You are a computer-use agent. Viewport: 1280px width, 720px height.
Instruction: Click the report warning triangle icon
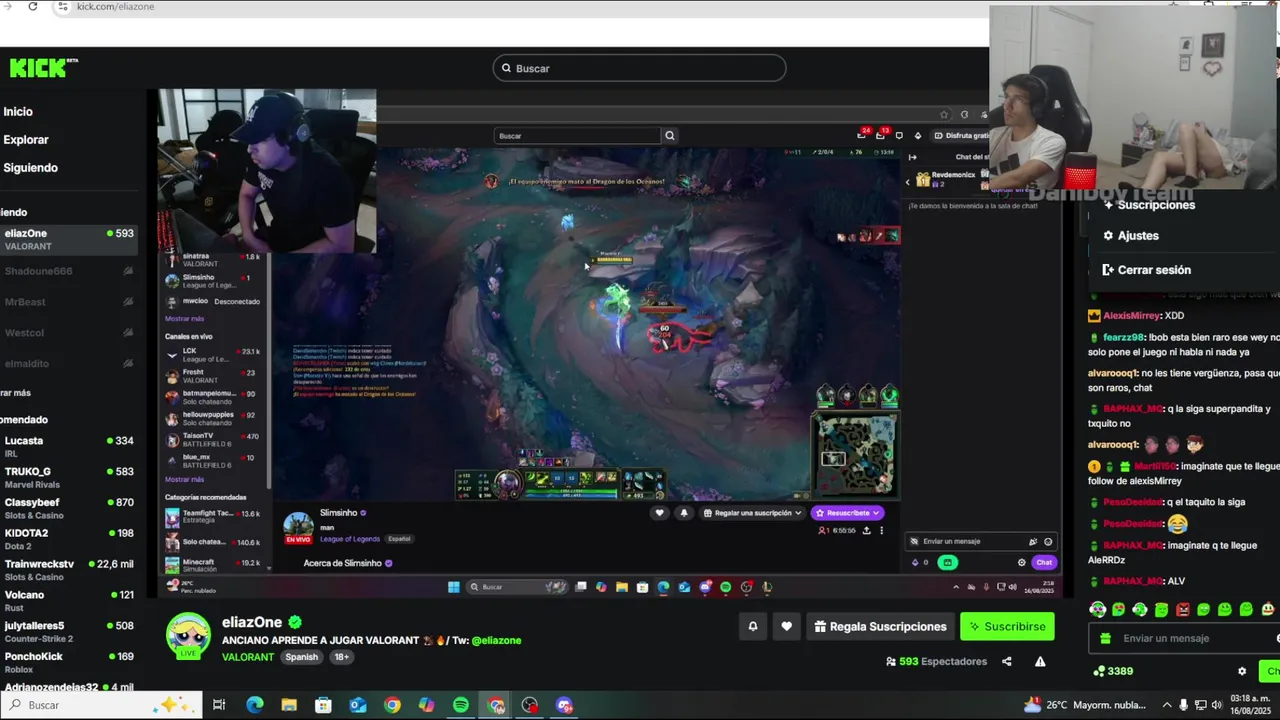(1040, 661)
